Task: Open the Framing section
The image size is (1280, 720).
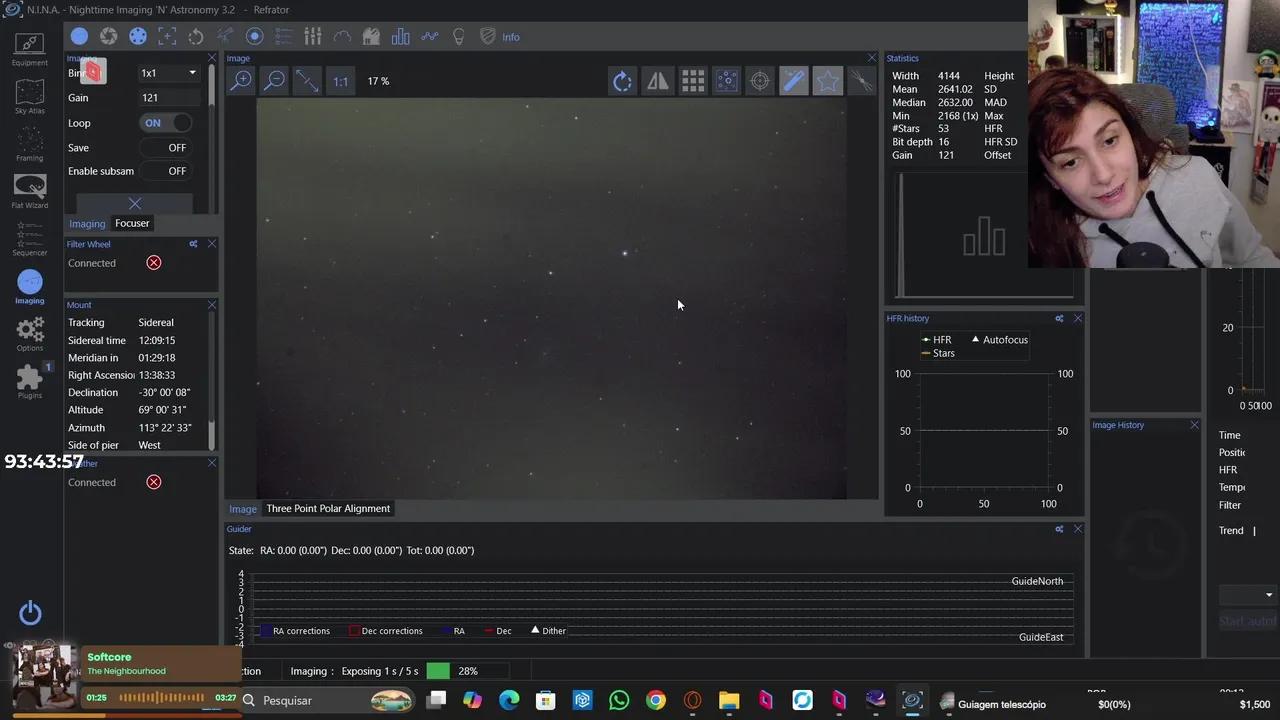Action: 29,144
